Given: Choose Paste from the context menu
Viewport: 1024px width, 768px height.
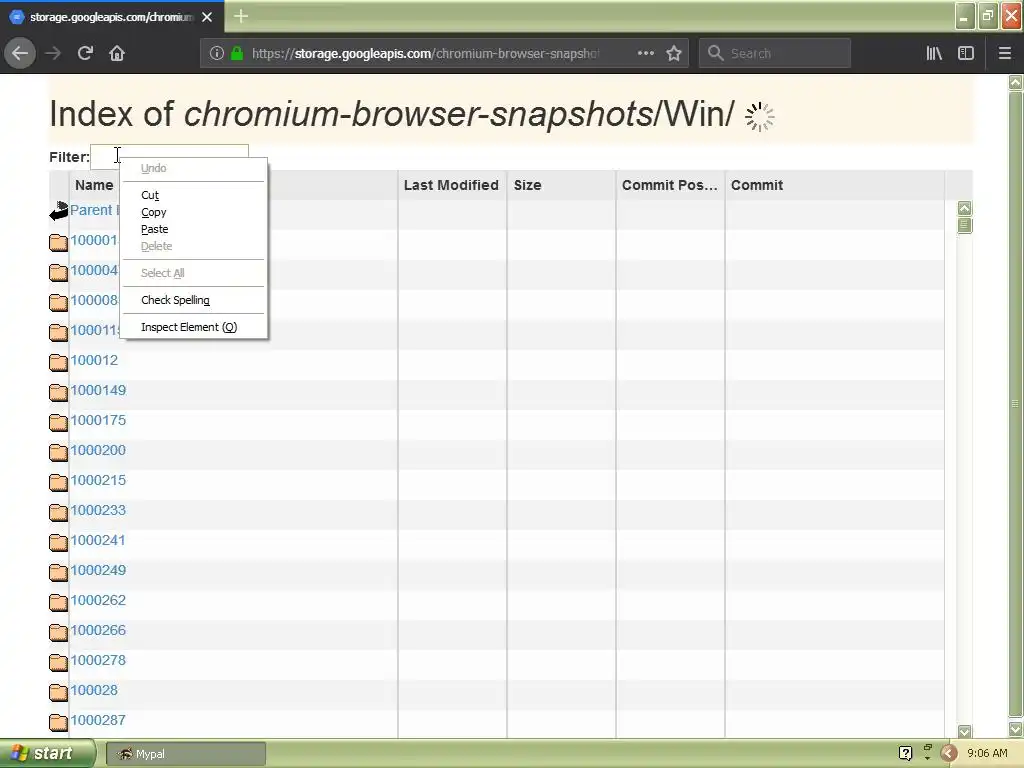Looking at the screenshot, I should [x=193, y=229].
